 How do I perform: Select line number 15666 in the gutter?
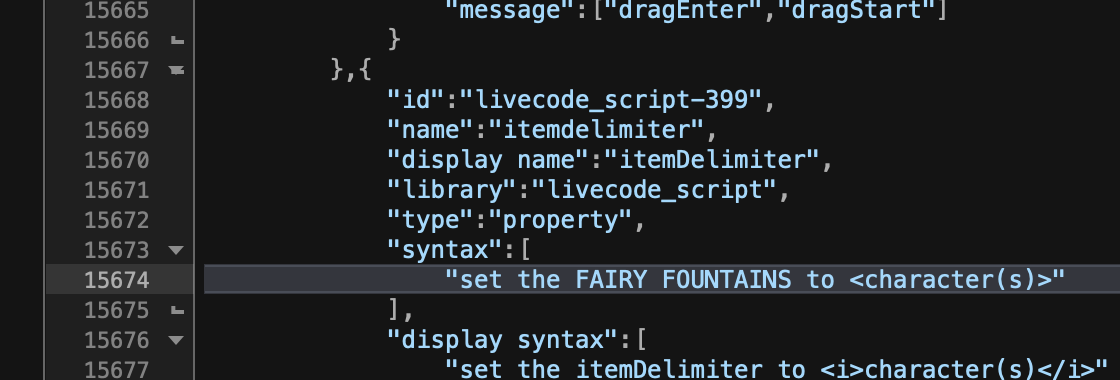[116, 40]
